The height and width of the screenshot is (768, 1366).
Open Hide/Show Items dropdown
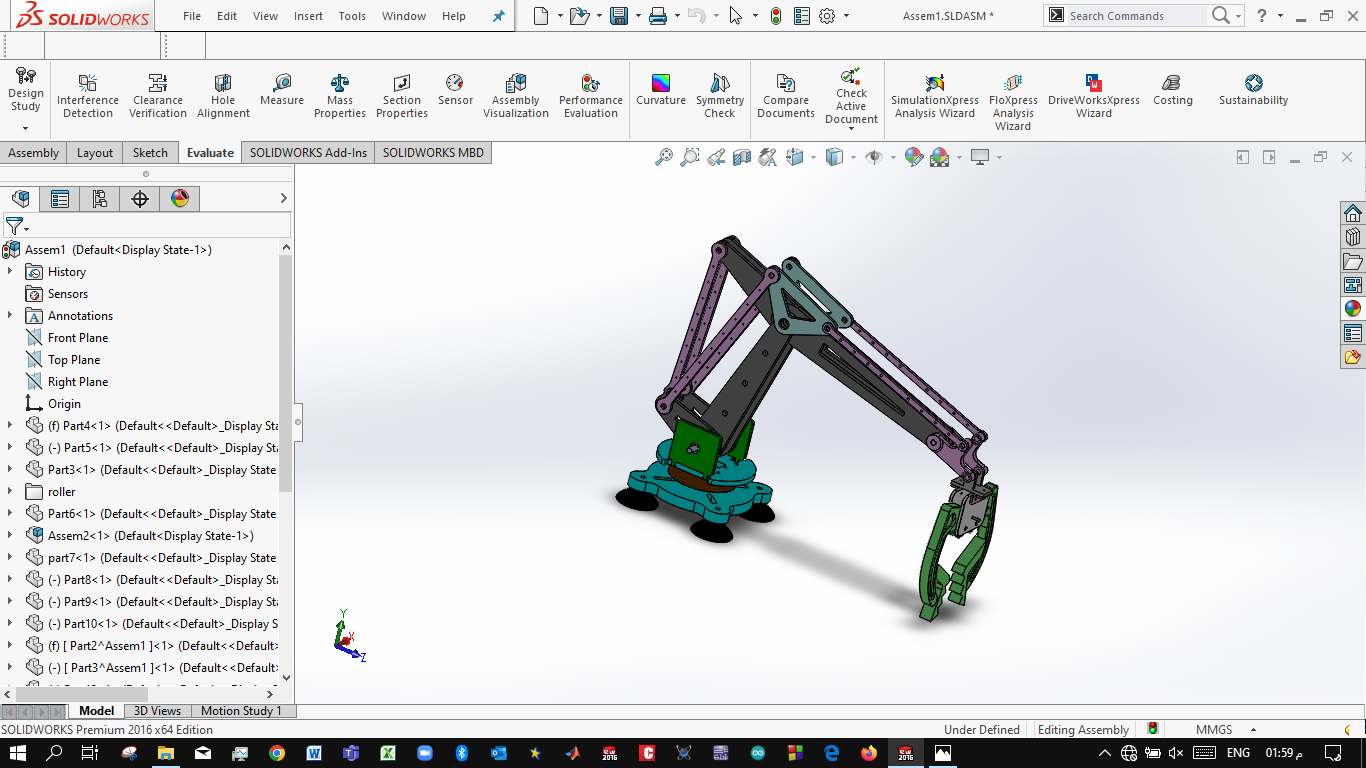click(x=892, y=157)
